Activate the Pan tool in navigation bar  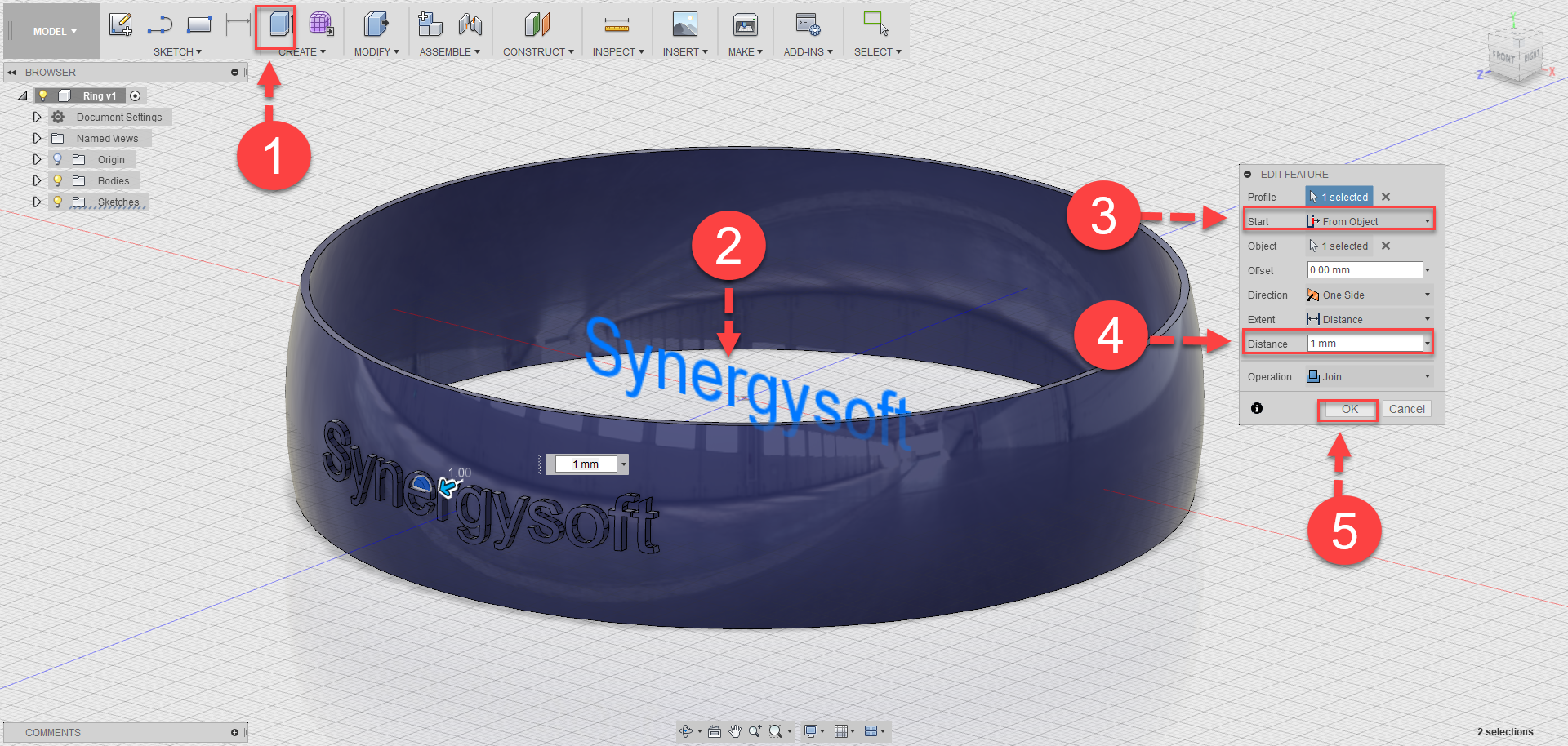(x=734, y=731)
